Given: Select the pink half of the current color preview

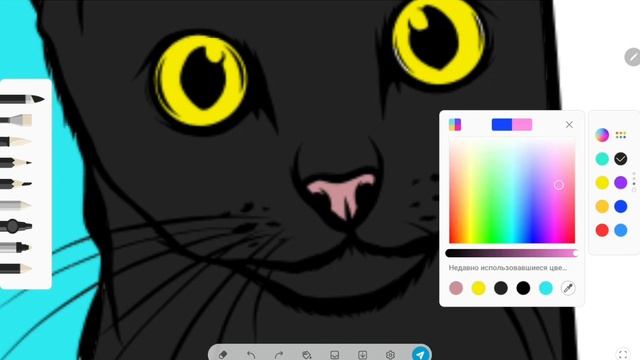Looking at the screenshot, I should point(522,124).
